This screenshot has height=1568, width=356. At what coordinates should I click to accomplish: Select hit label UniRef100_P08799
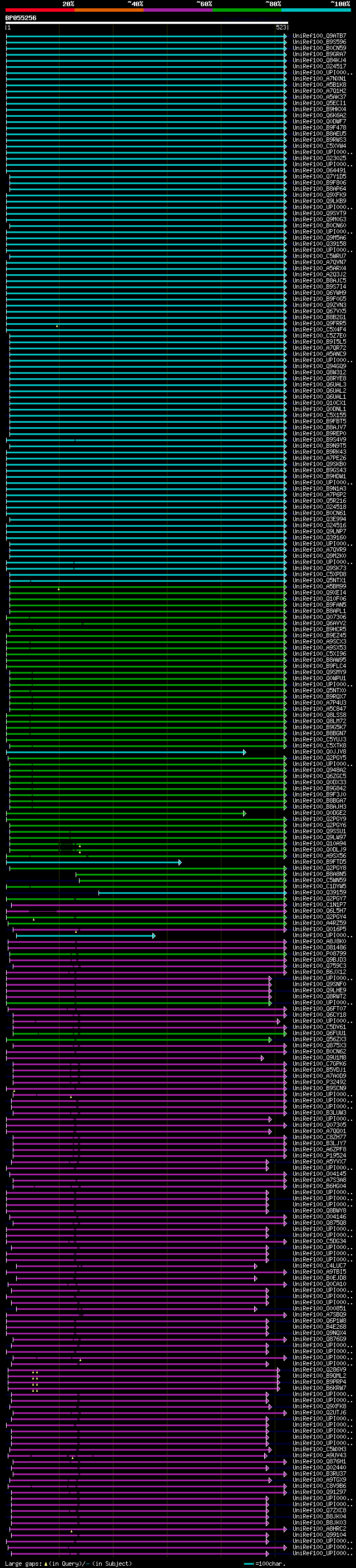click(319, 954)
